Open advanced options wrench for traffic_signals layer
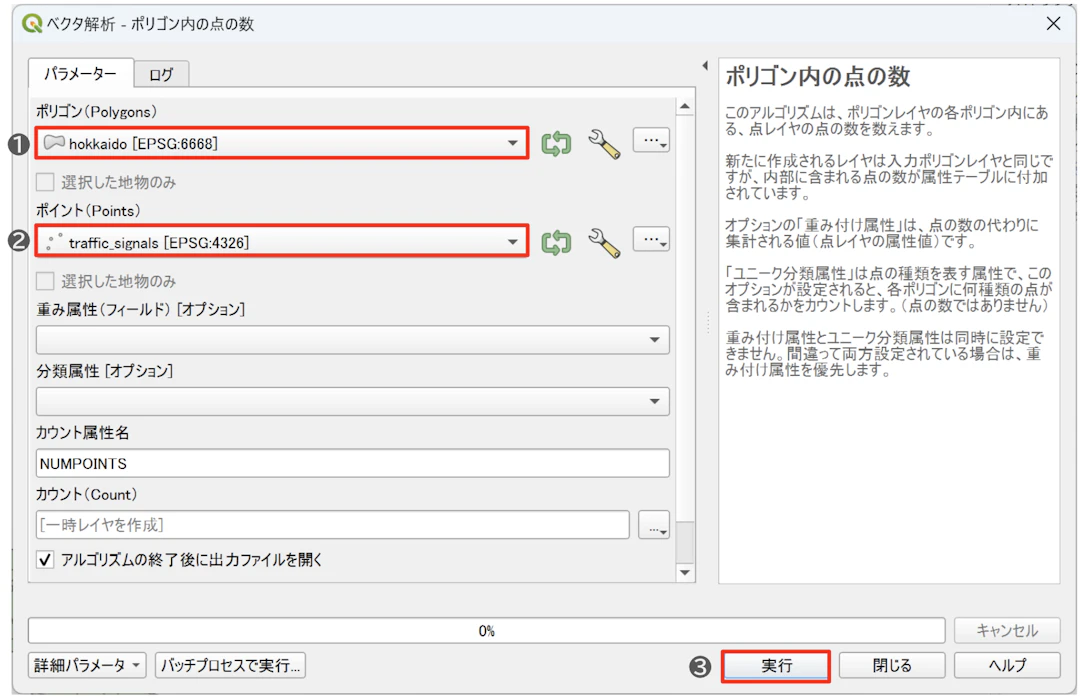Screen dimensions: 1080x697 pyautogui.click(x=604, y=242)
